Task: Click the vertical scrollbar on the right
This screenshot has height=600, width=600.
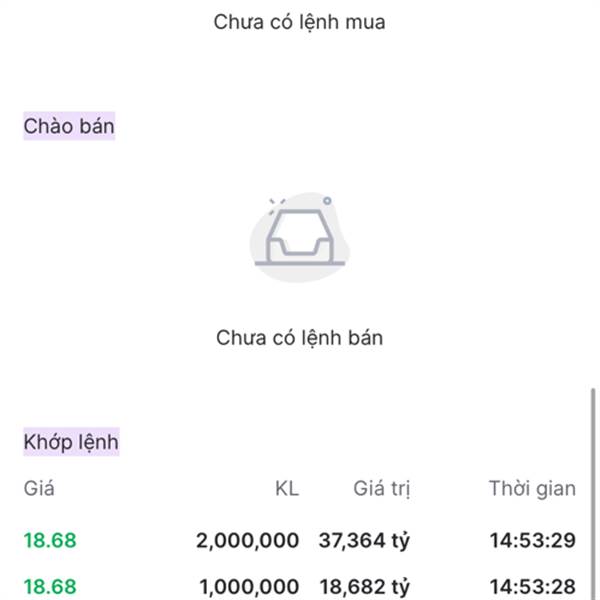Action: point(593,494)
